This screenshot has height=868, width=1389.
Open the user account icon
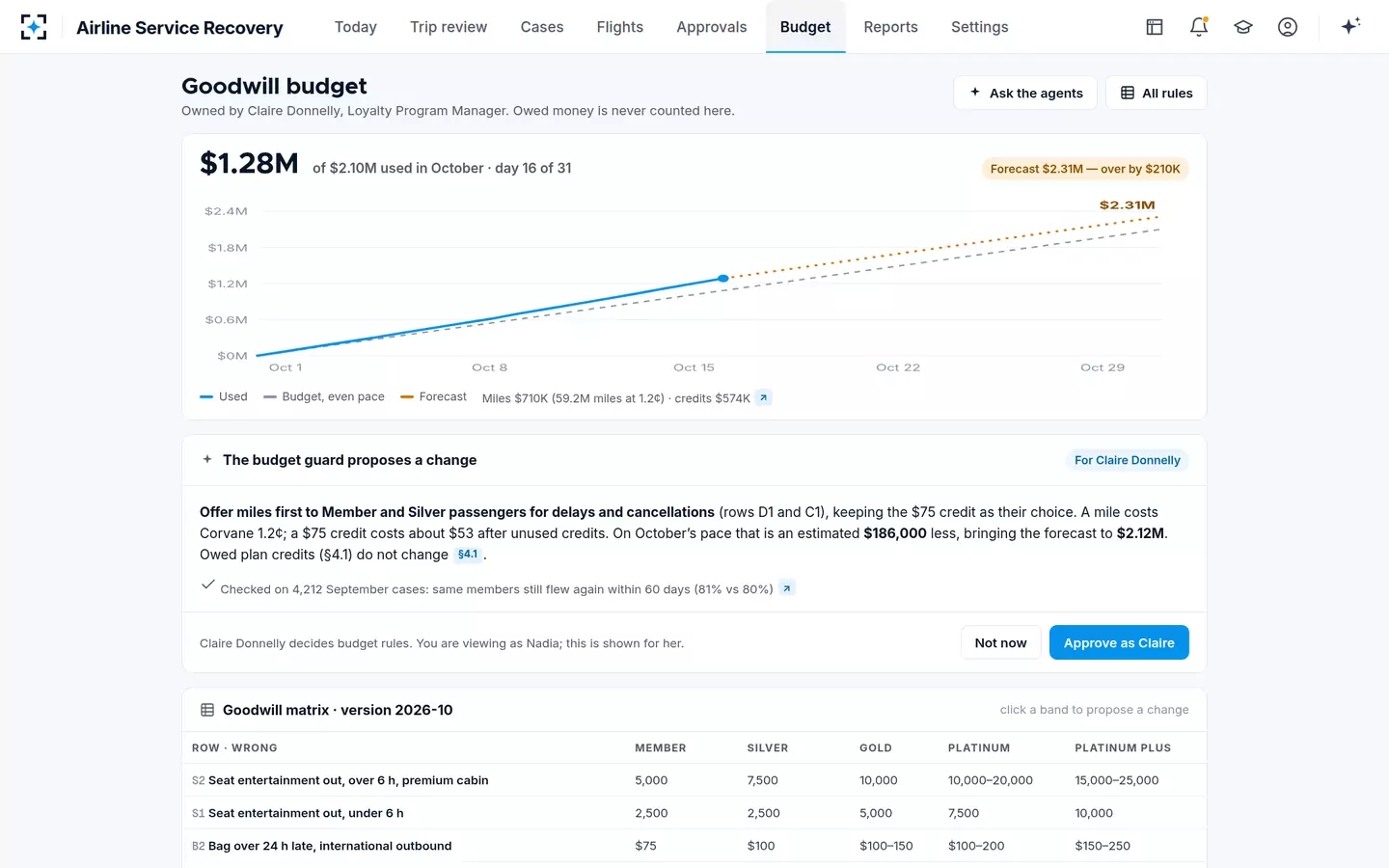pyautogui.click(x=1288, y=27)
